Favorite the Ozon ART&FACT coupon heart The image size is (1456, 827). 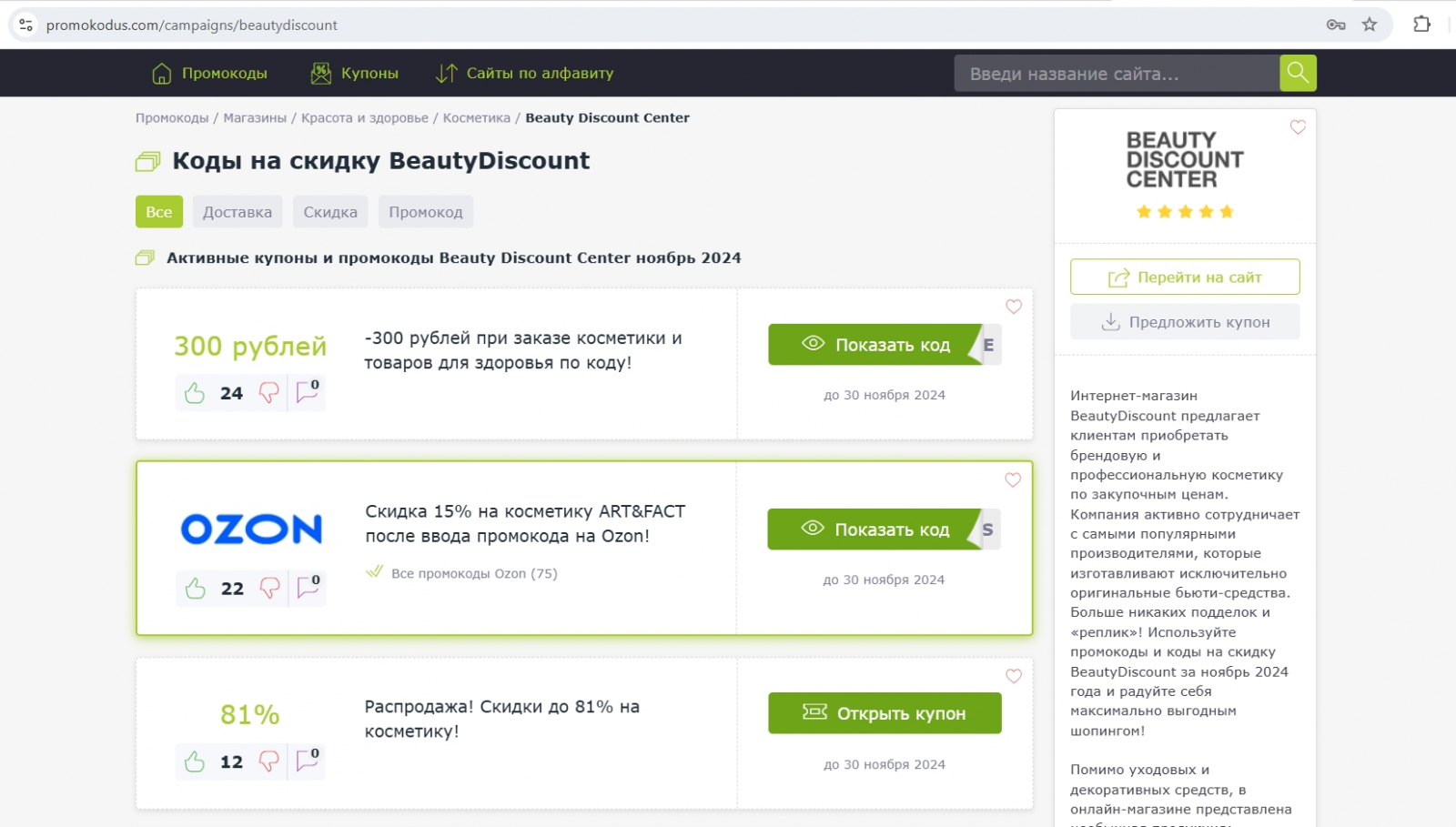pyautogui.click(x=1013, y=479)
